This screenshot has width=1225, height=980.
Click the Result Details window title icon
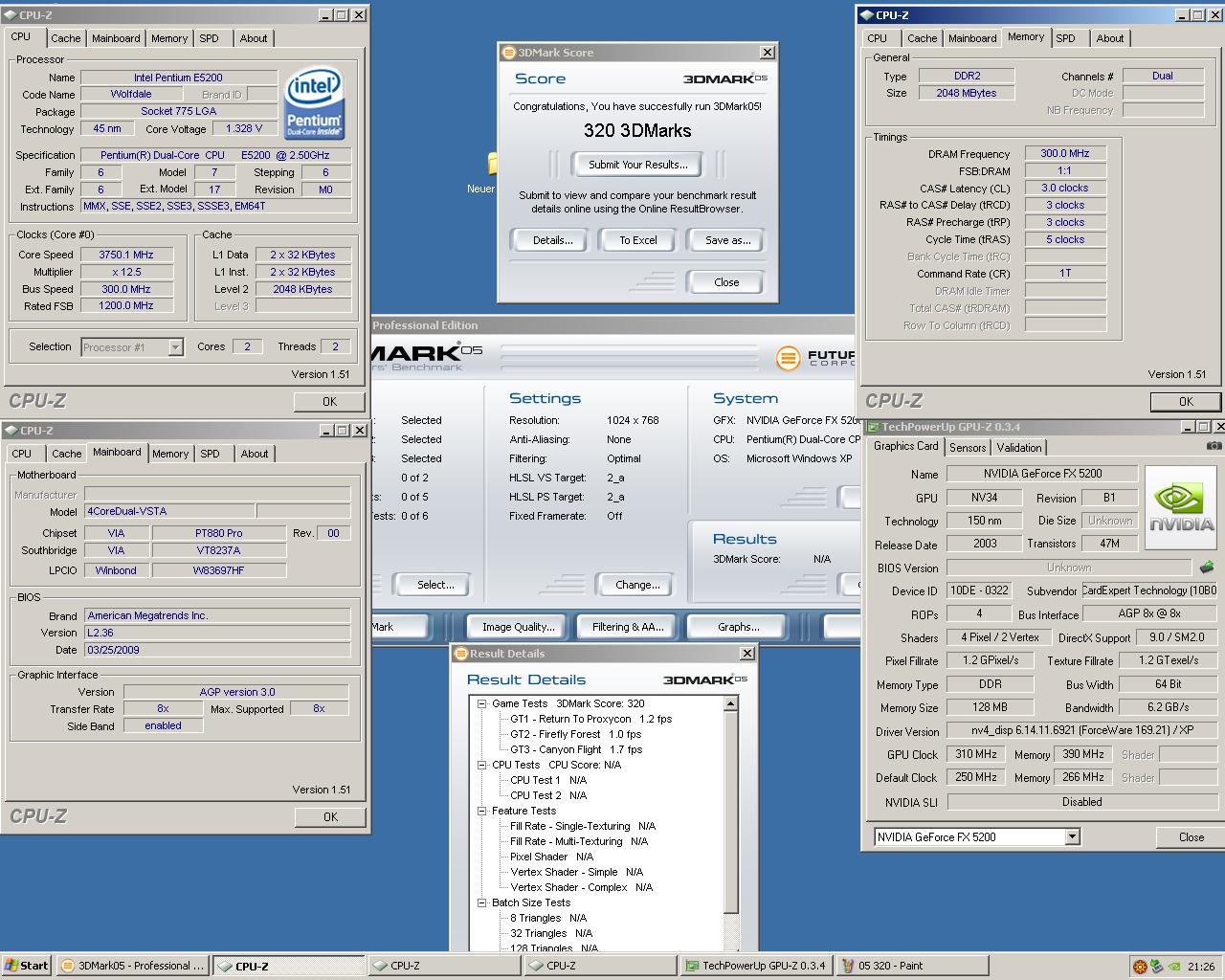pyautogui.click(x=461, y=654)
